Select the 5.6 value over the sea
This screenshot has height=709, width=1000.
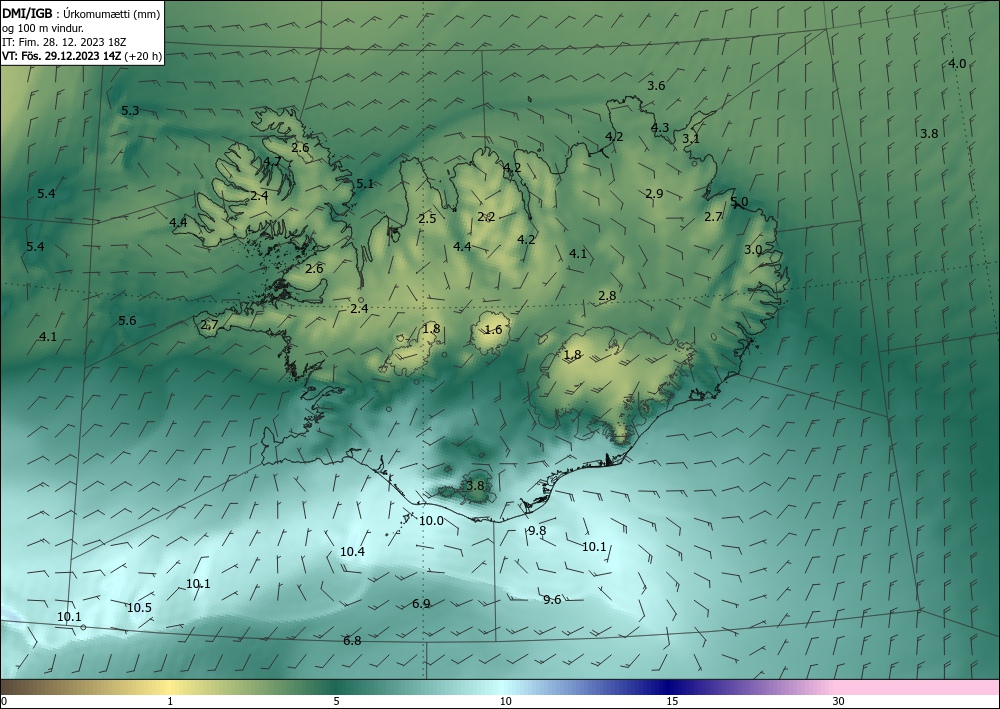pyautogui.click(x=128, y=321)
